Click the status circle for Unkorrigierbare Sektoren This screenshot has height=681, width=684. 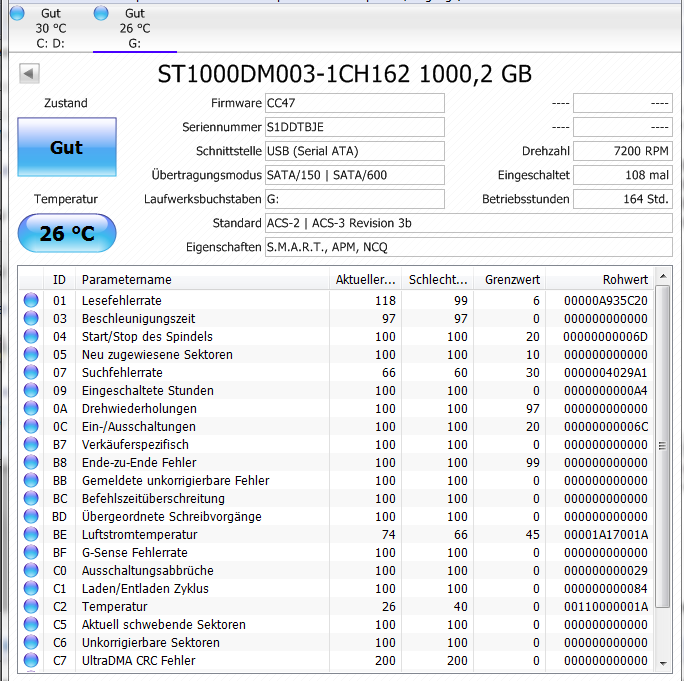coord(31,642)
